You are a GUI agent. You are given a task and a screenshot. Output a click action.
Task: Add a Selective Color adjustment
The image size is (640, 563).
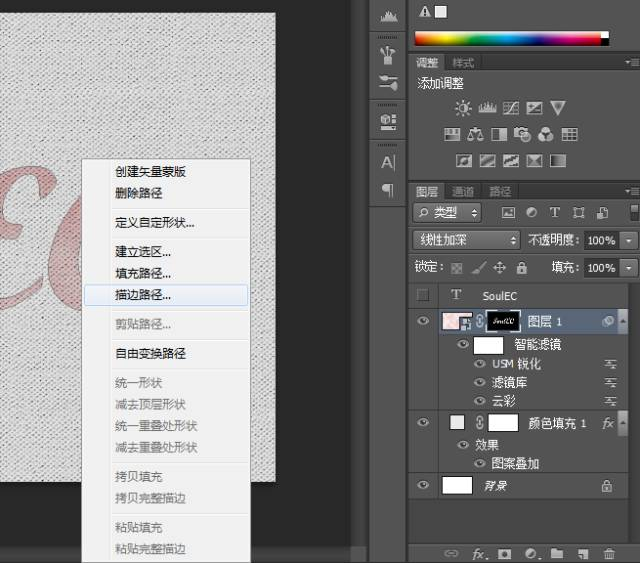(x=534, y=161)
